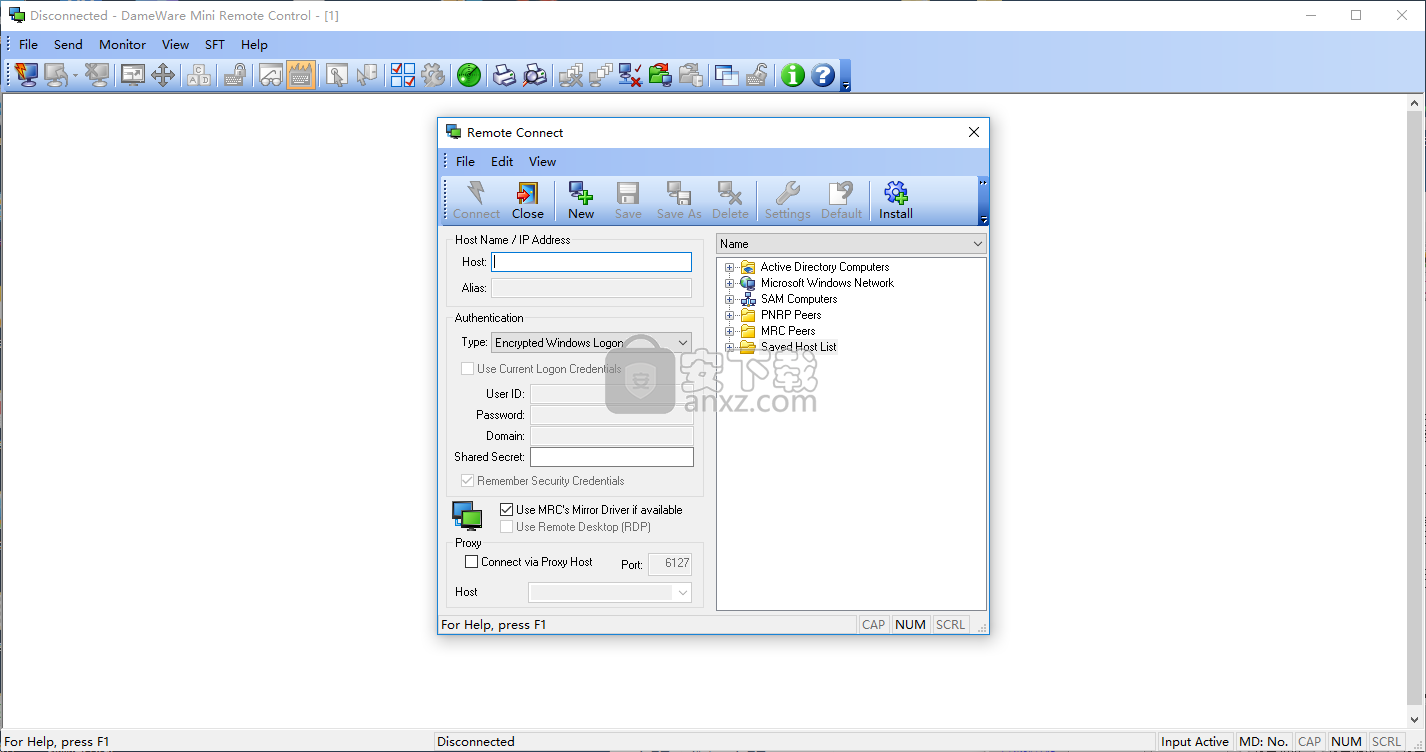Toggle Use MRC's Mirror Driver checkbox
The width and height of the screenshot is (1426, 752).
[507, 510]
